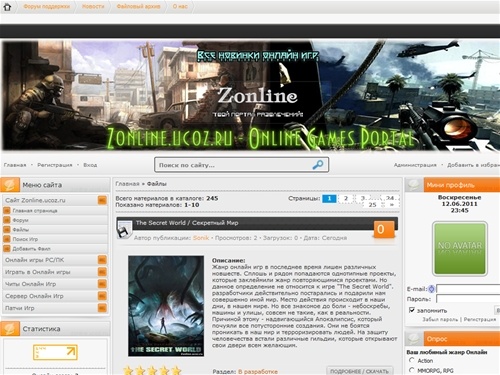Select the MMORPG, RPG poll option
The height and width of the screenshot is (375, 500).
412,370
